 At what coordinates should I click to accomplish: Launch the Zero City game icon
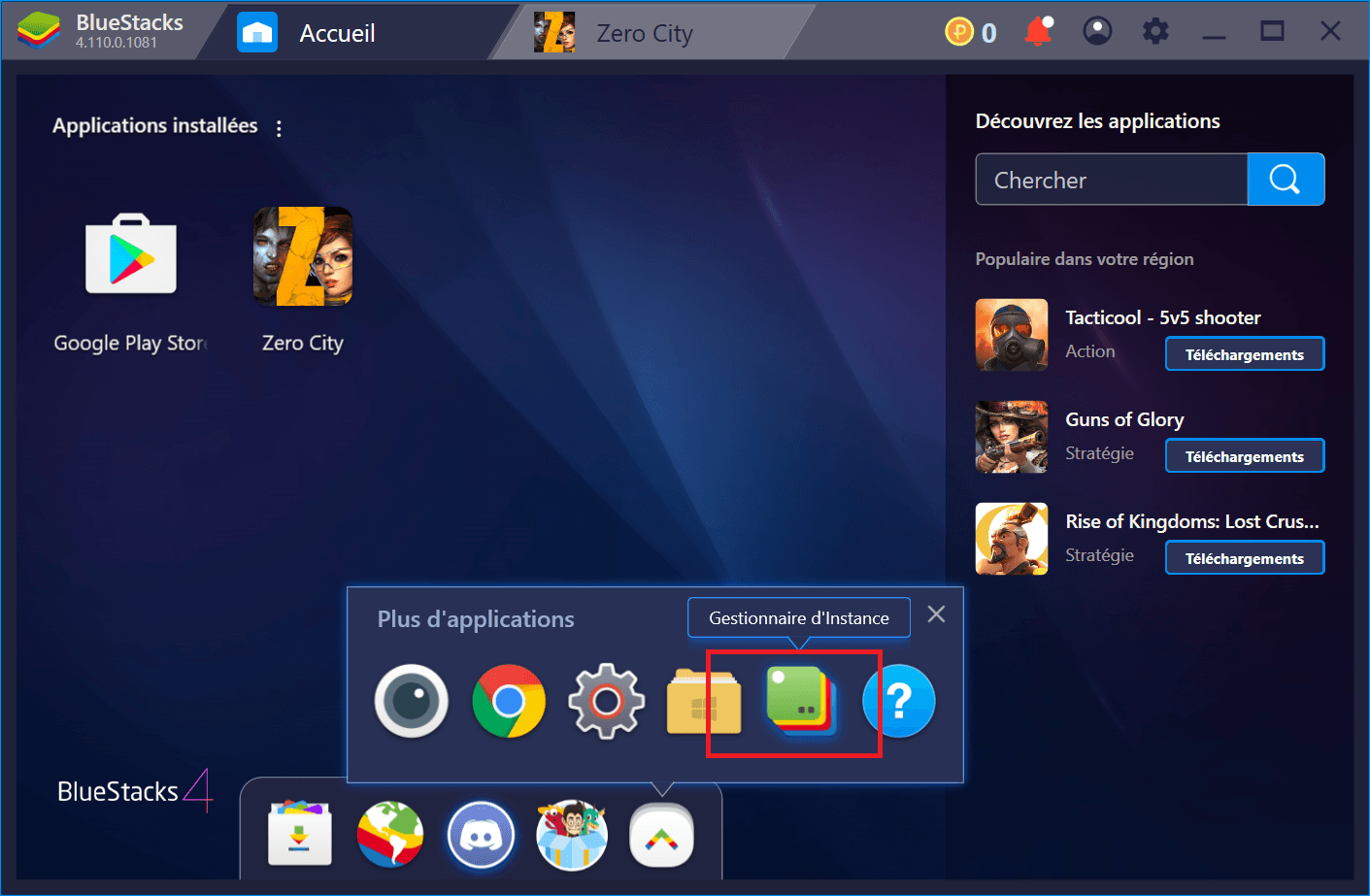point(303,256)
